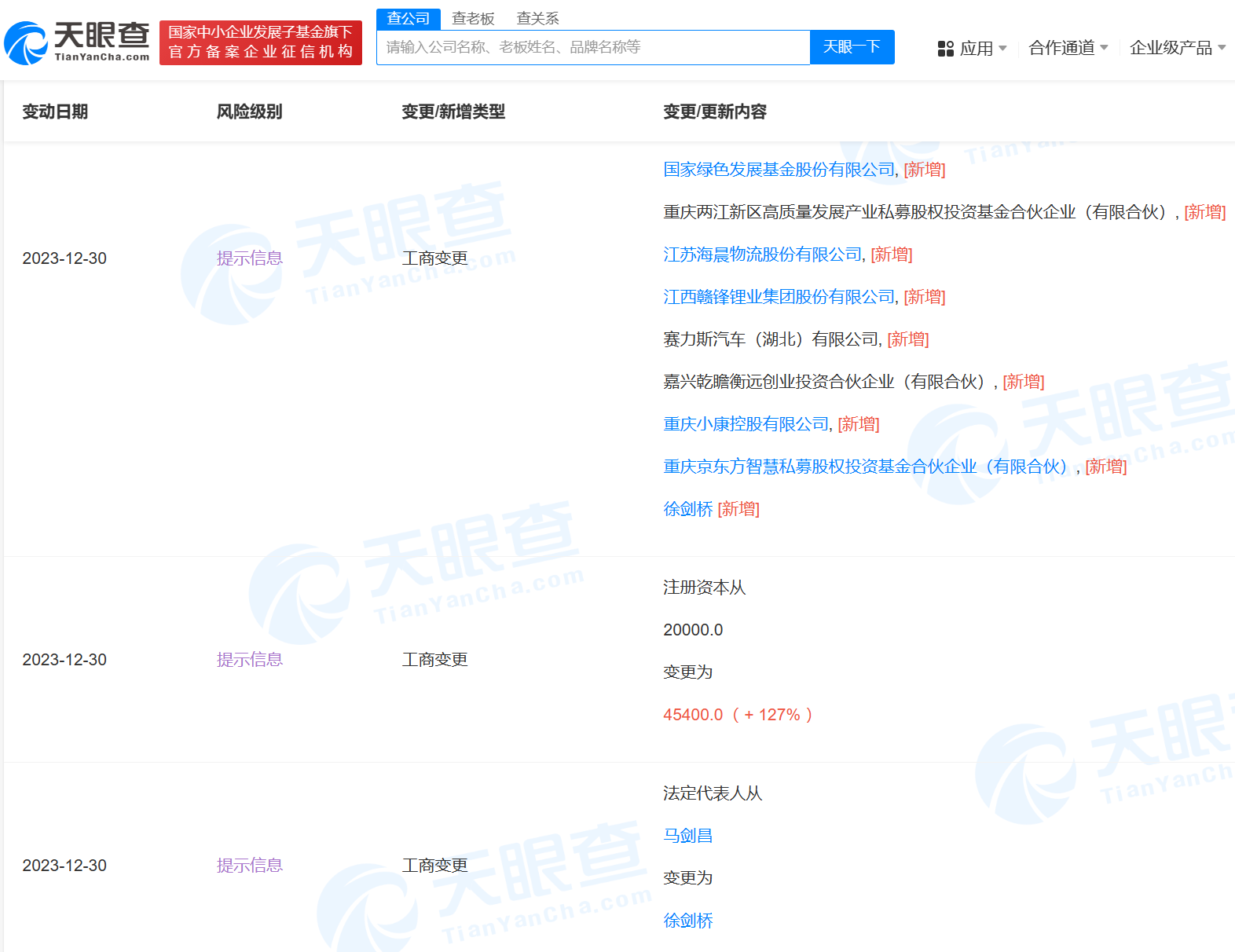Open 国家绿色发展基金股份有限公司 link
The image size is (1235, 952).
point(779,170)
